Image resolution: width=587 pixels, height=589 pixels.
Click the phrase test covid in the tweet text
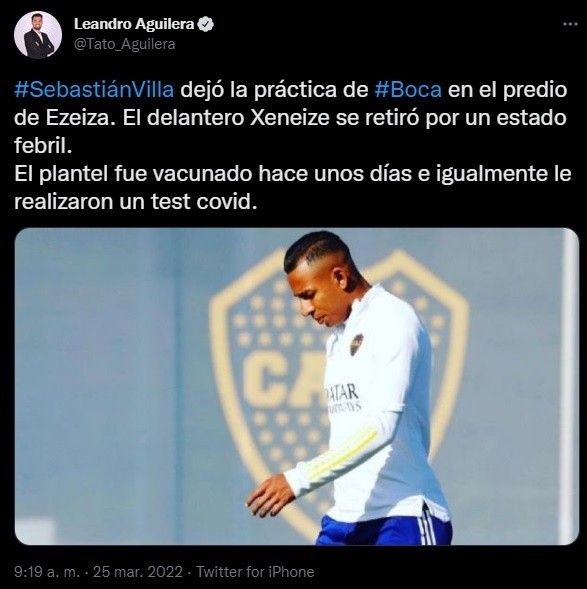[x=204, y=202]
